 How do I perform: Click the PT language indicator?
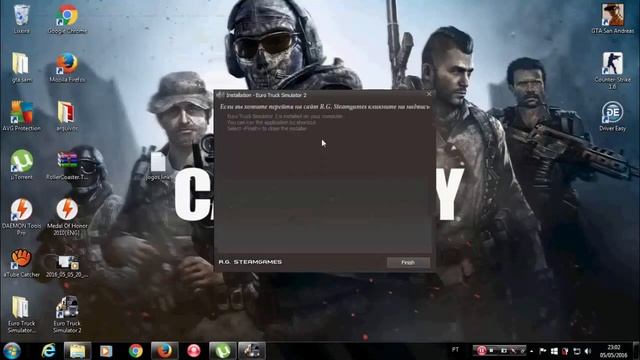pyautogui.click(x=456, y=350)
